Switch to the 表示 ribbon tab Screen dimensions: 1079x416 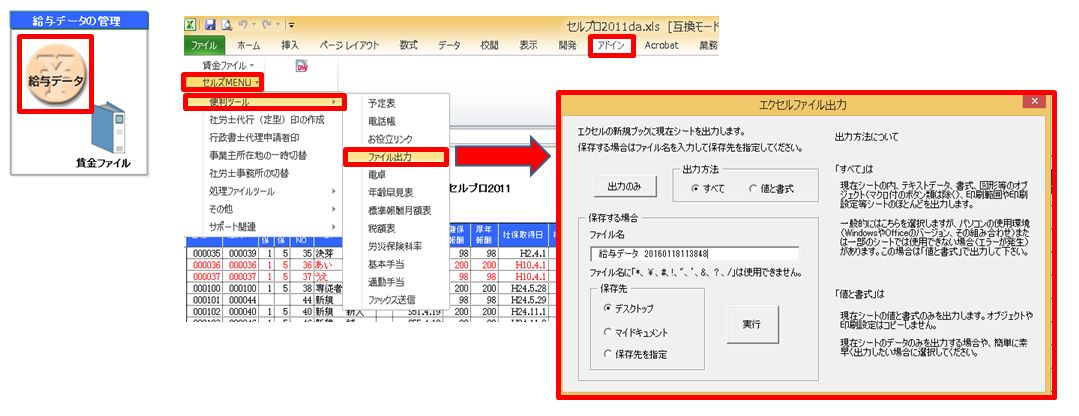pos(528,45)
